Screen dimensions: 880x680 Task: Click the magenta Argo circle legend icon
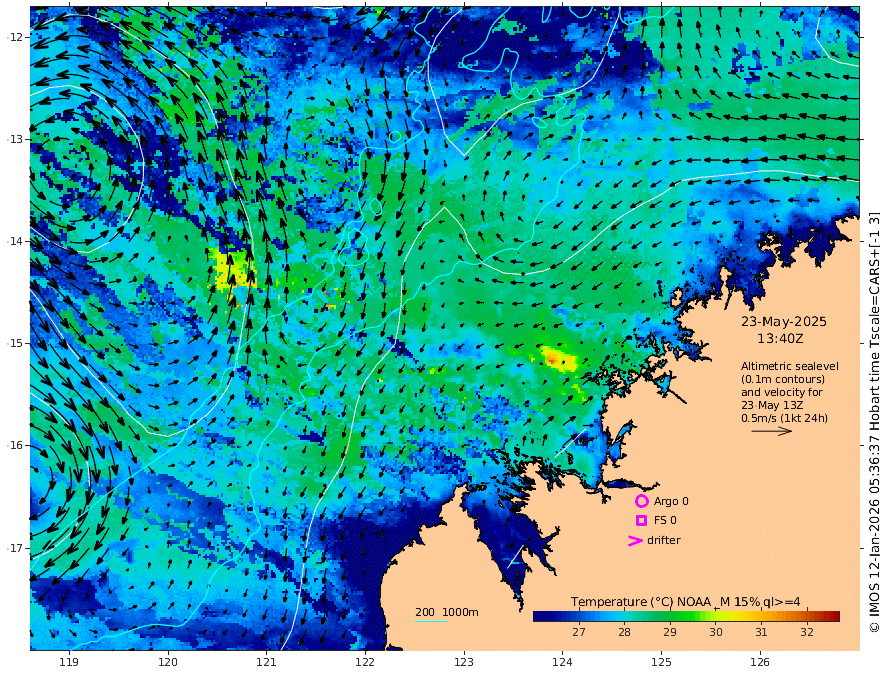641,501
